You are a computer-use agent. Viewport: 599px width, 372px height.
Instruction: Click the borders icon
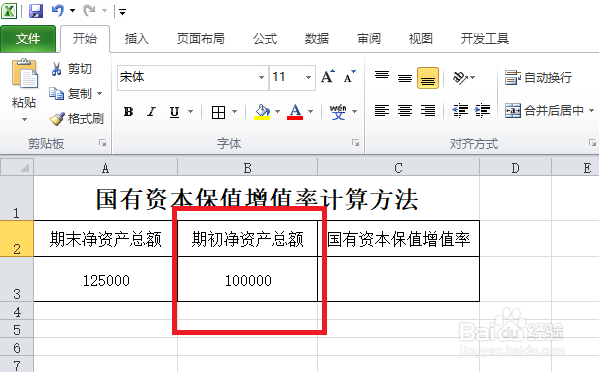(218, 112)
